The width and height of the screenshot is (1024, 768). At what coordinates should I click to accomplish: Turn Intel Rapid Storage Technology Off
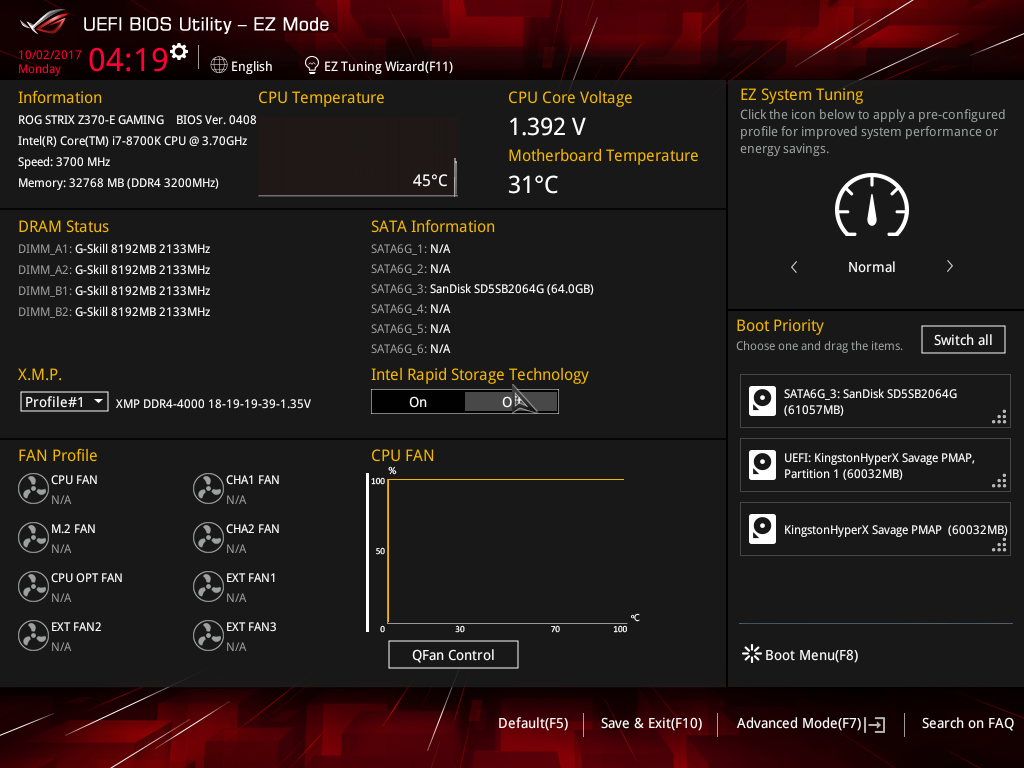[511, 402]
